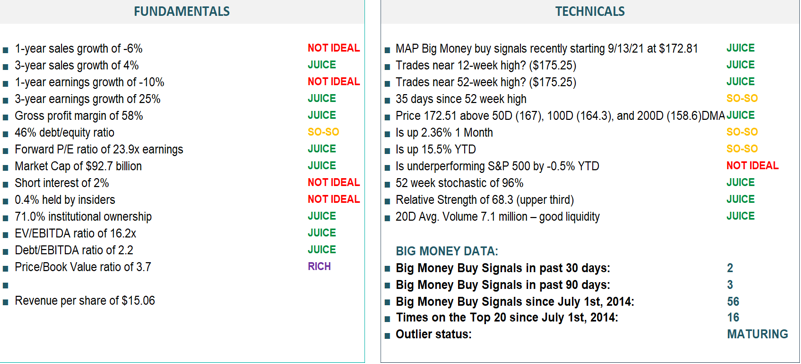
Task: Click bullet next to Market Cap of $92.7 billion
Action: click(x=6, y=168)
